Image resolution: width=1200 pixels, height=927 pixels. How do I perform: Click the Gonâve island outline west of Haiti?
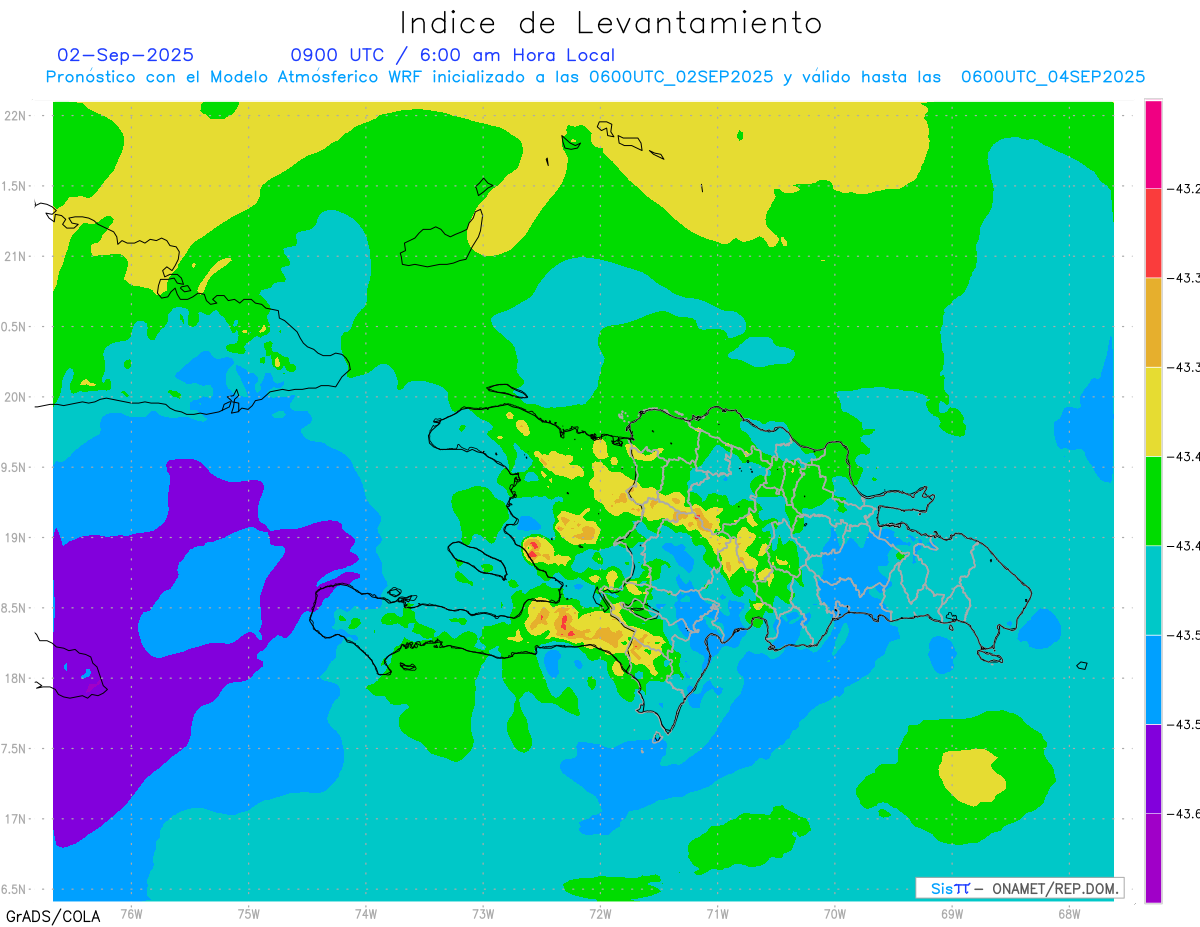click(476, 560)
